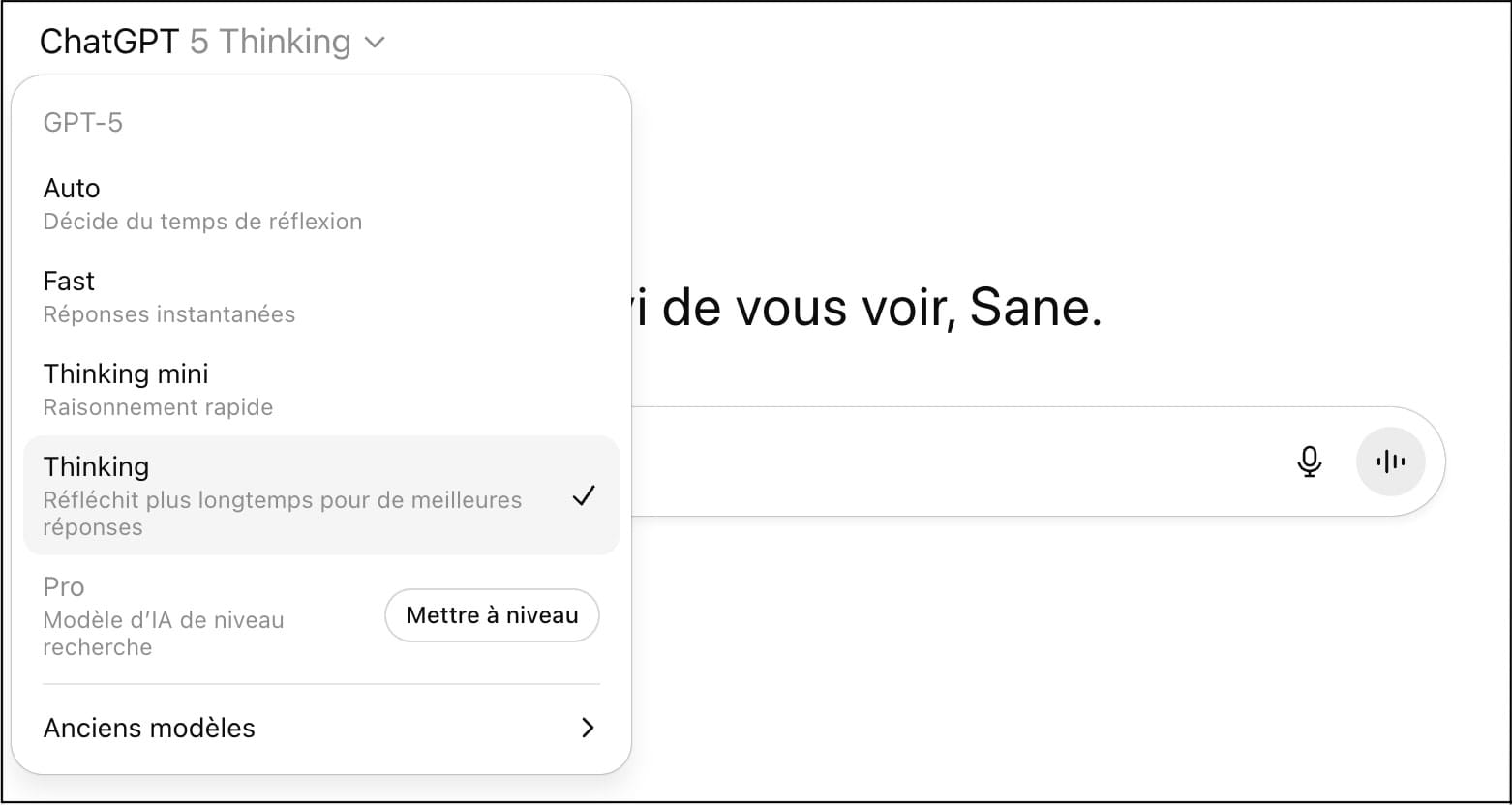Click the microphone dictation icon

pyautogui.click(x=1309, y=462)
